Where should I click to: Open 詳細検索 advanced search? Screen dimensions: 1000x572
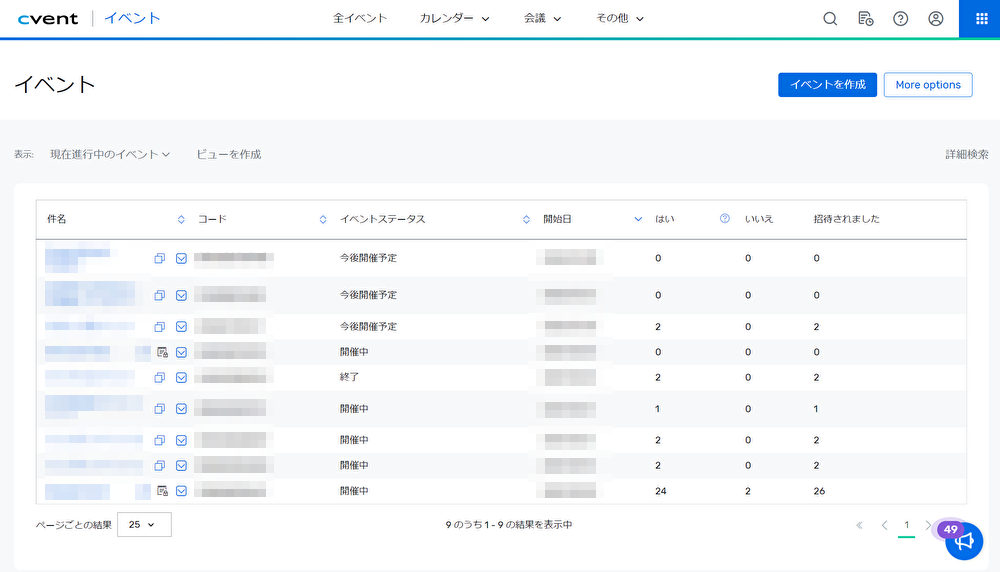[x=967, y=154]
